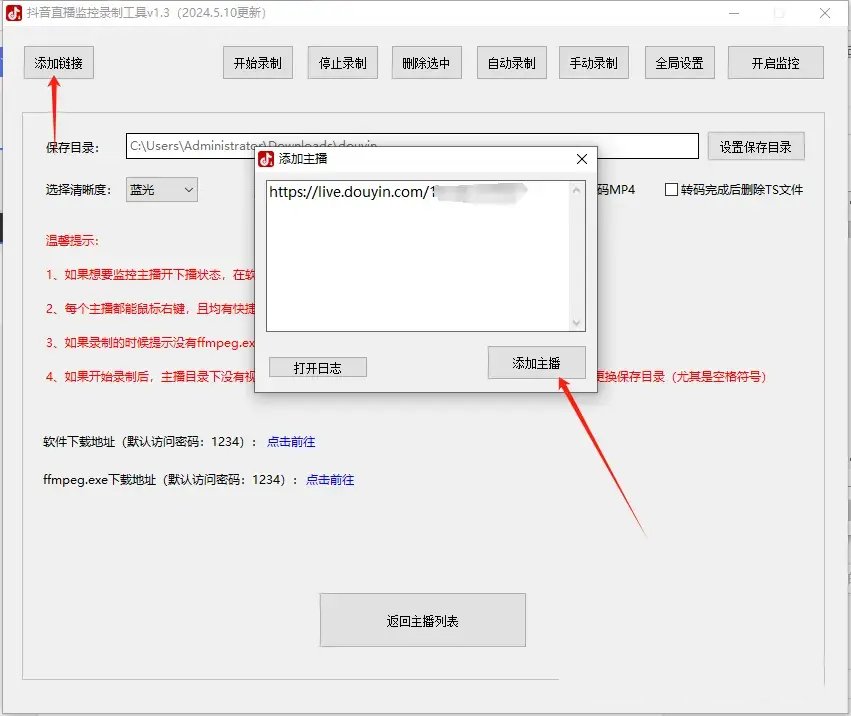The width and height of the screenshot is (851, 716).
Task: Stop recording via 停止录制
Action: point(342,63)
